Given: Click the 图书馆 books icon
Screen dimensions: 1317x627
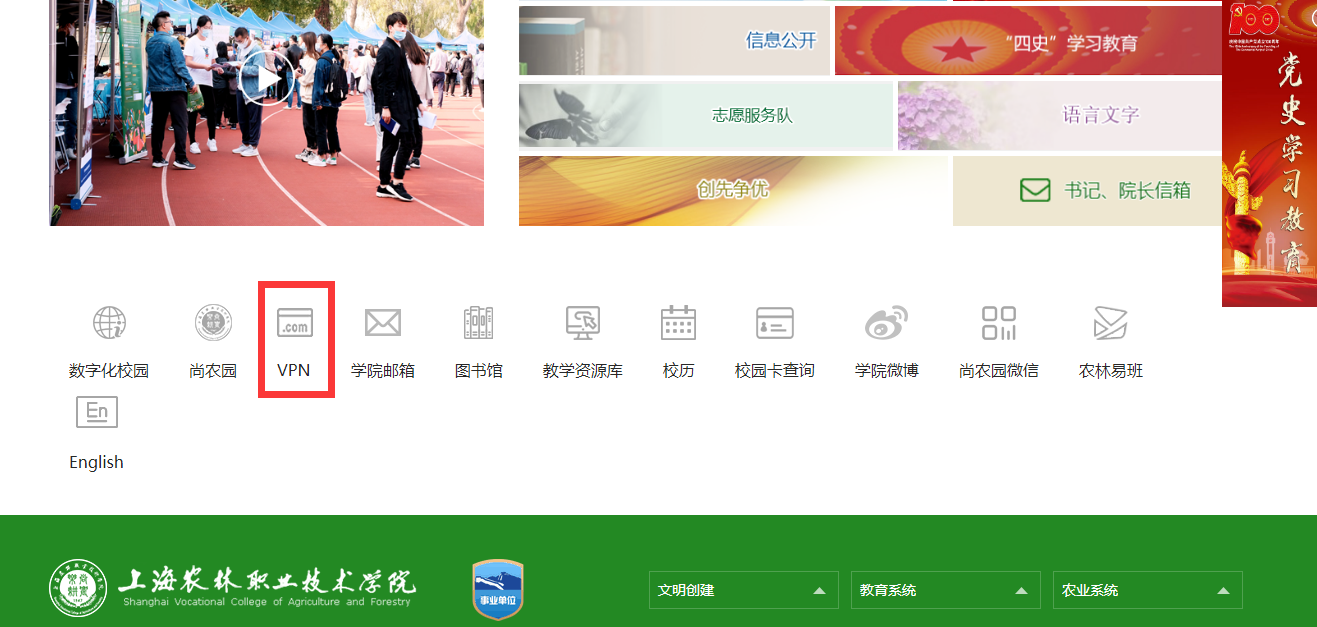Looking at the screenshot, I should (x=479, y=323).
